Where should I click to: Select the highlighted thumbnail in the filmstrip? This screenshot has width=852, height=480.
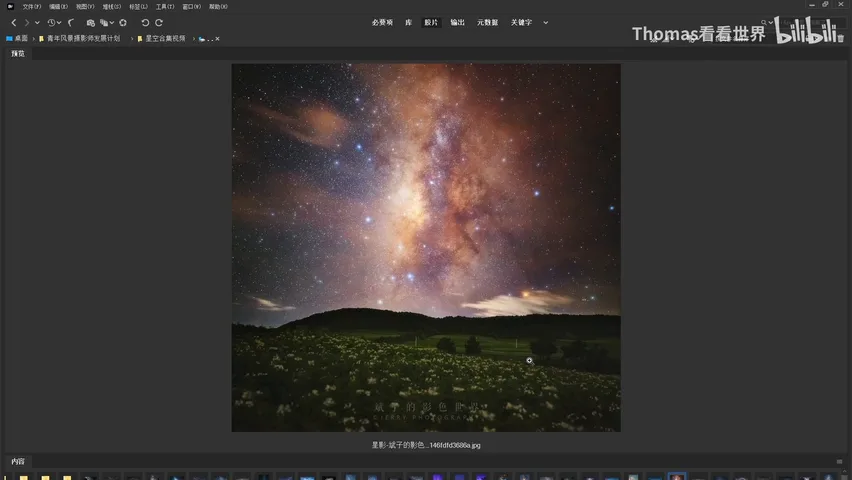[x=676, y=476]
